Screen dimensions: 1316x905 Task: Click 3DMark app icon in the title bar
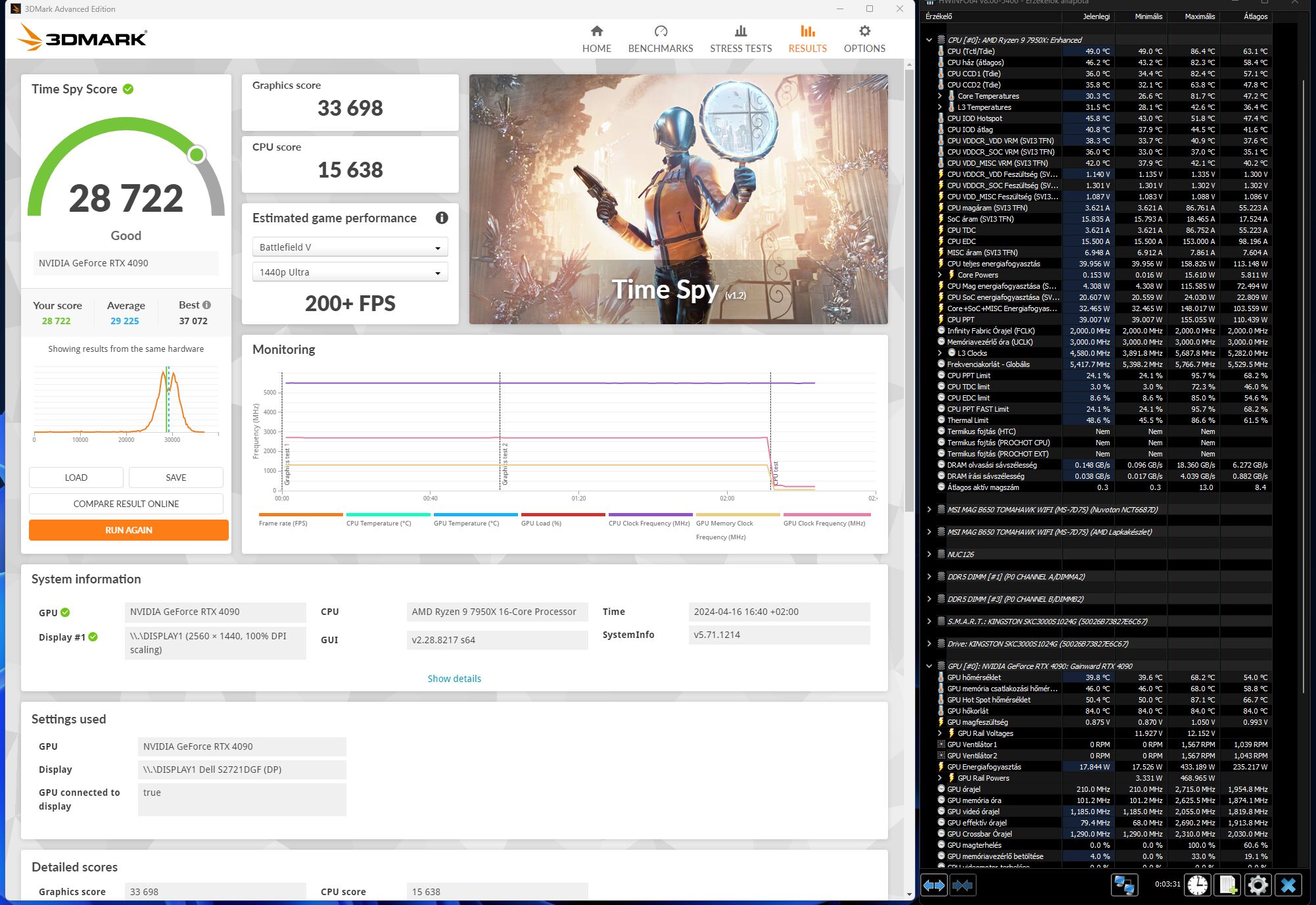pyautogui.click(x=15, y=9)
